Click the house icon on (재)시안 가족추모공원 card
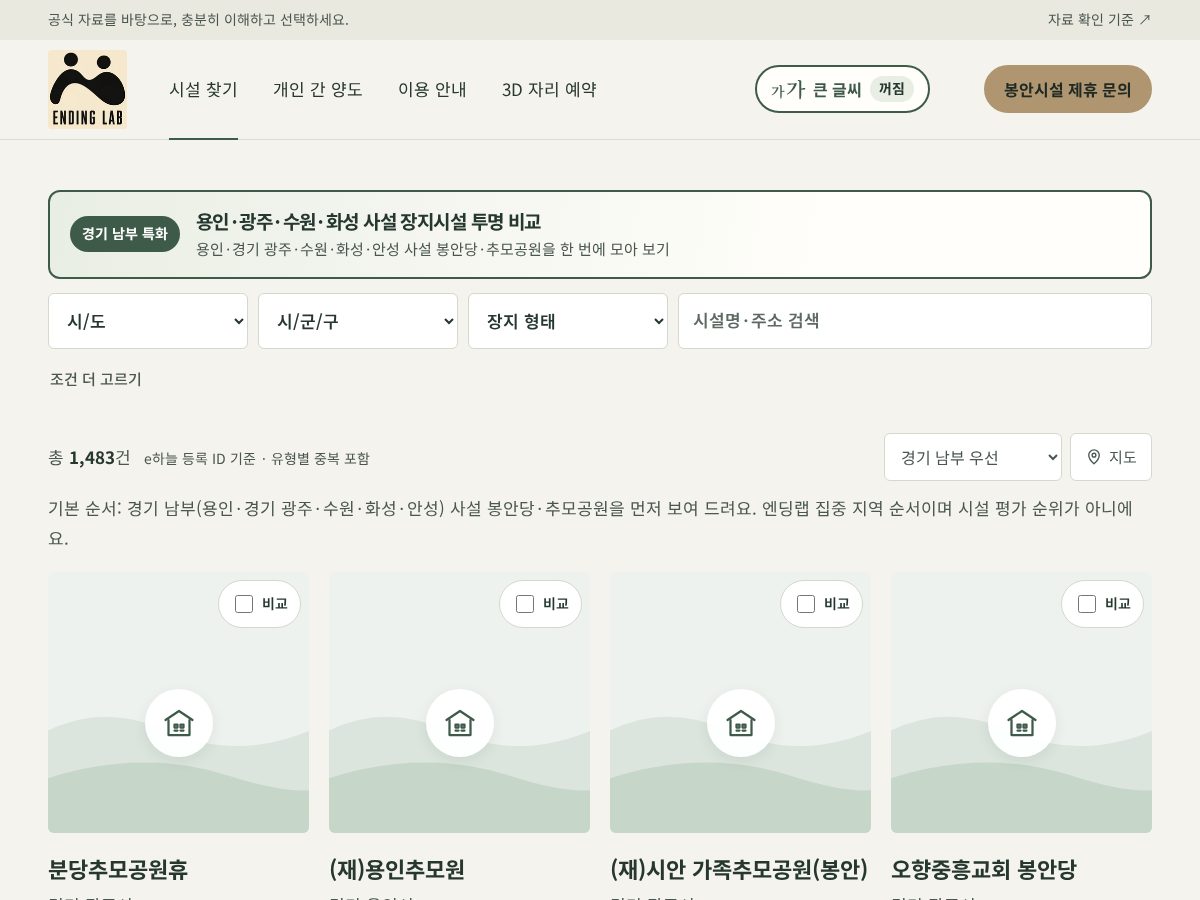Viewport: 1200px width, 900px height. point(741,723)
